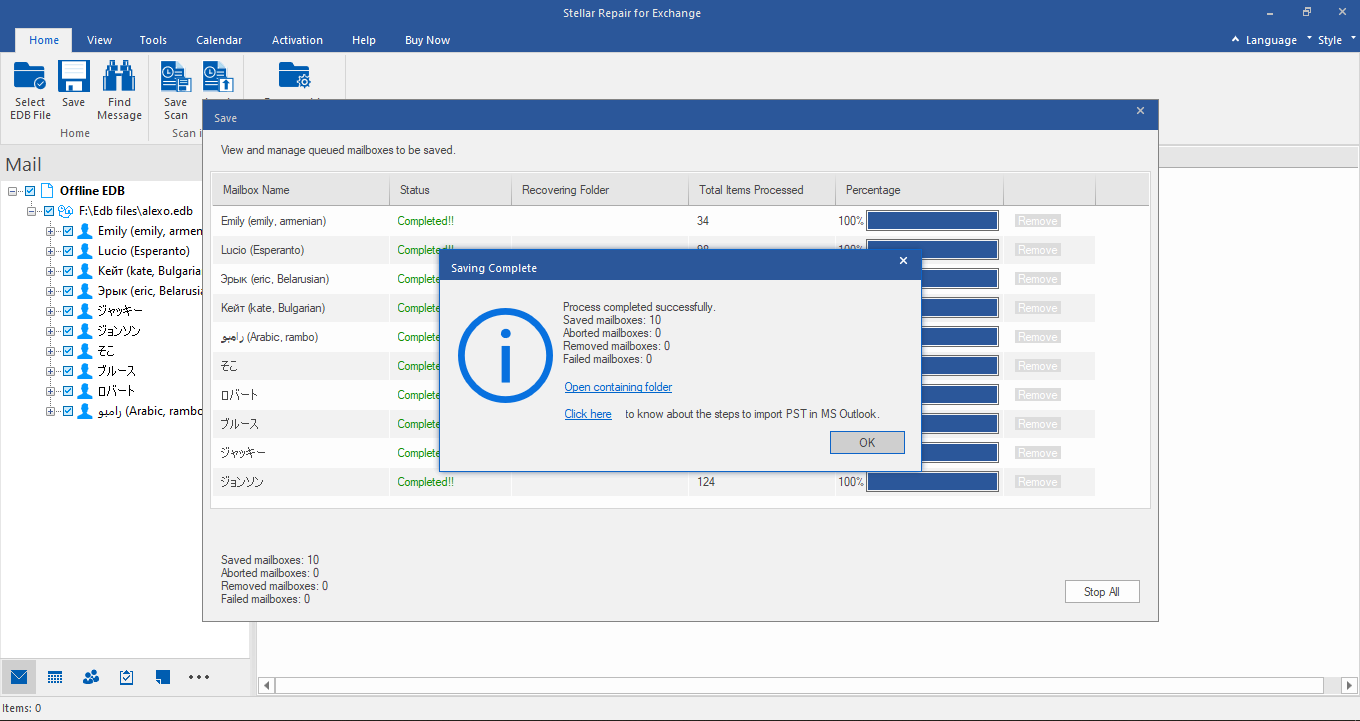This screenshot has width=1360, height=721.
Task: Click the Recovering Folder column header
Action: [x=600, y=190]
